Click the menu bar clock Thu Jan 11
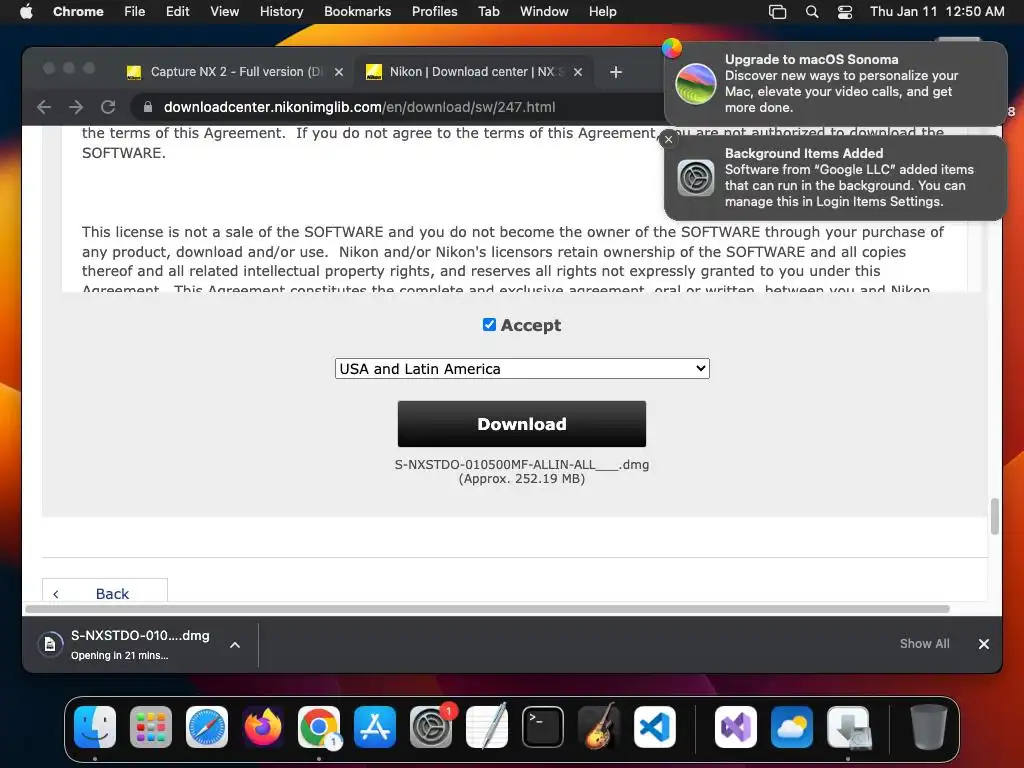 pos(936,12)
